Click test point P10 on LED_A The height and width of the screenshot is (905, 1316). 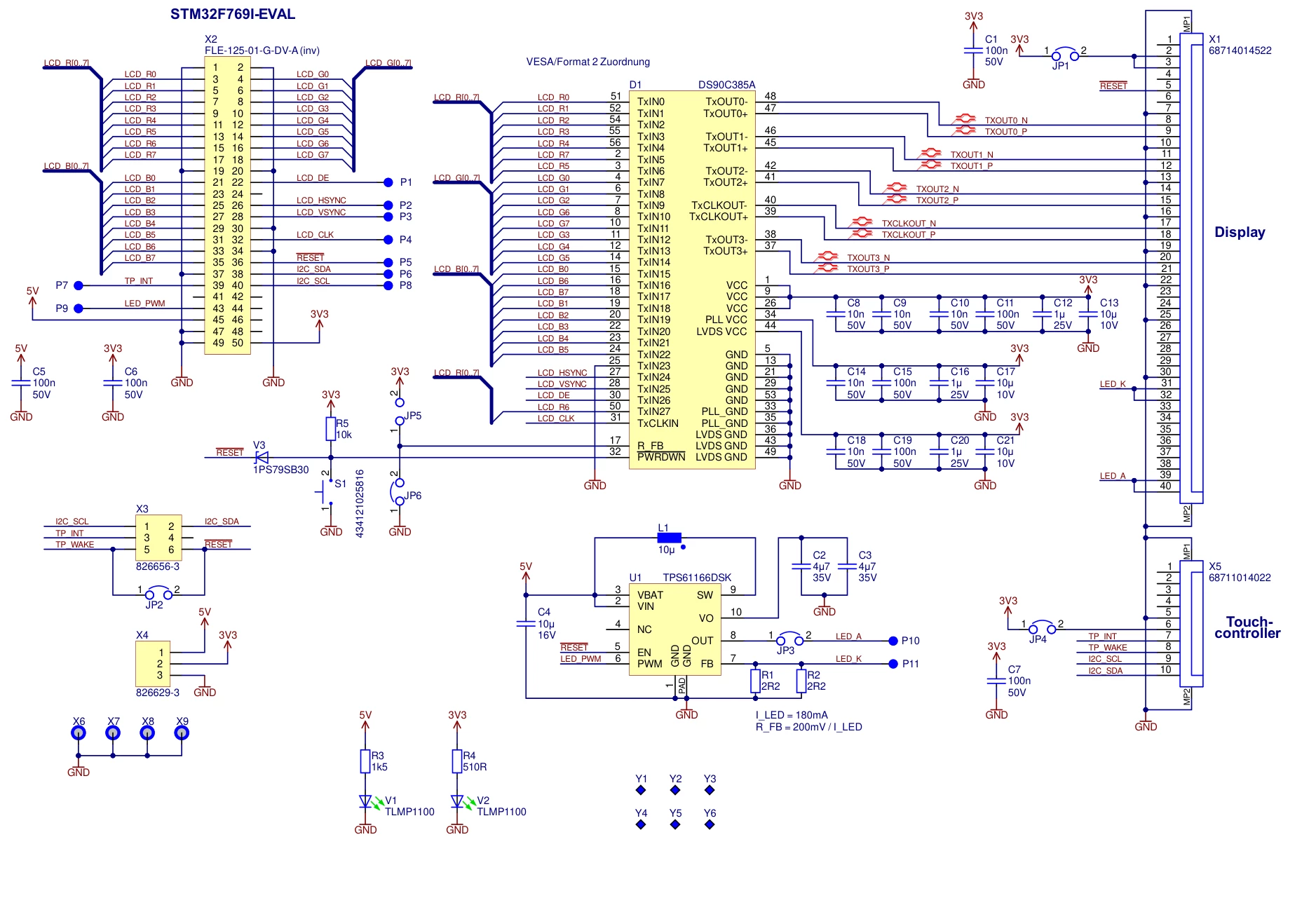click(x=893, y=641)
